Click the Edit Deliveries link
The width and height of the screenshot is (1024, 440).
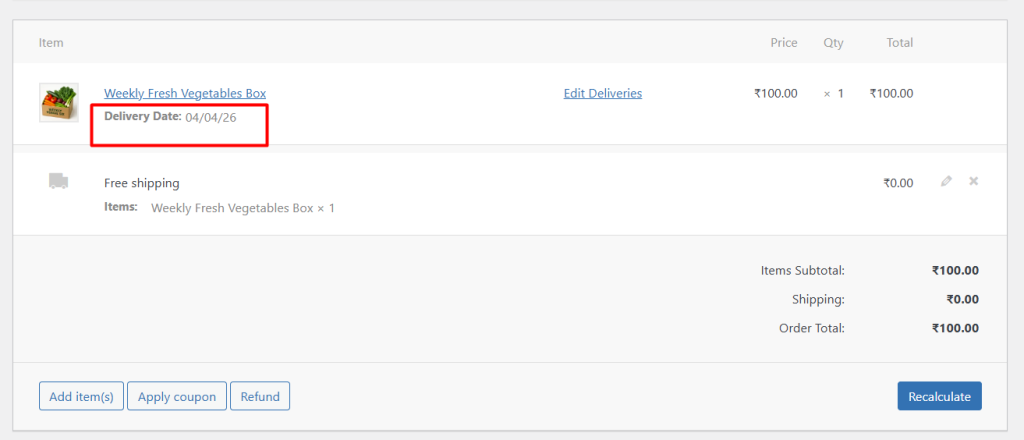(x=603, y=93)
